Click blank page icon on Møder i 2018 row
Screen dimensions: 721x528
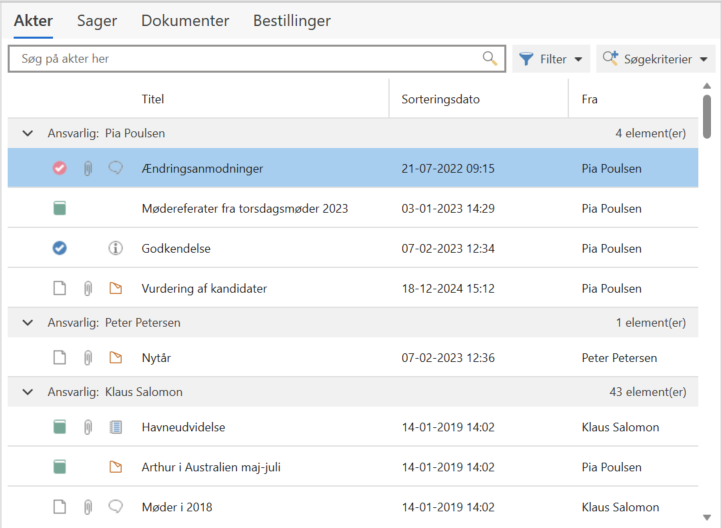click(60, 507)
